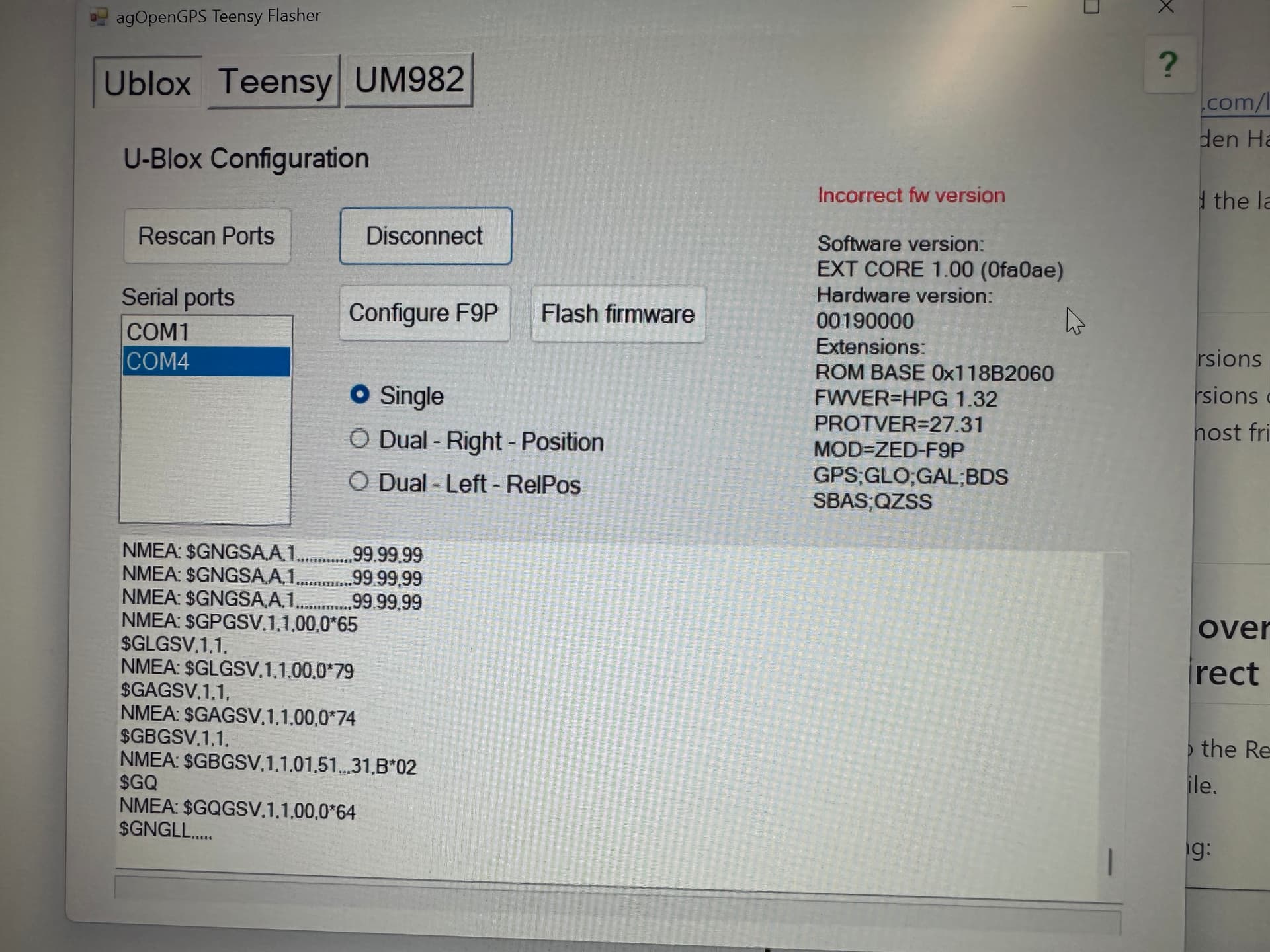Click the '$GLGSV,1,1,00,0*79' log line
The width and height of the screenshot is (1270, 952).
237,670
